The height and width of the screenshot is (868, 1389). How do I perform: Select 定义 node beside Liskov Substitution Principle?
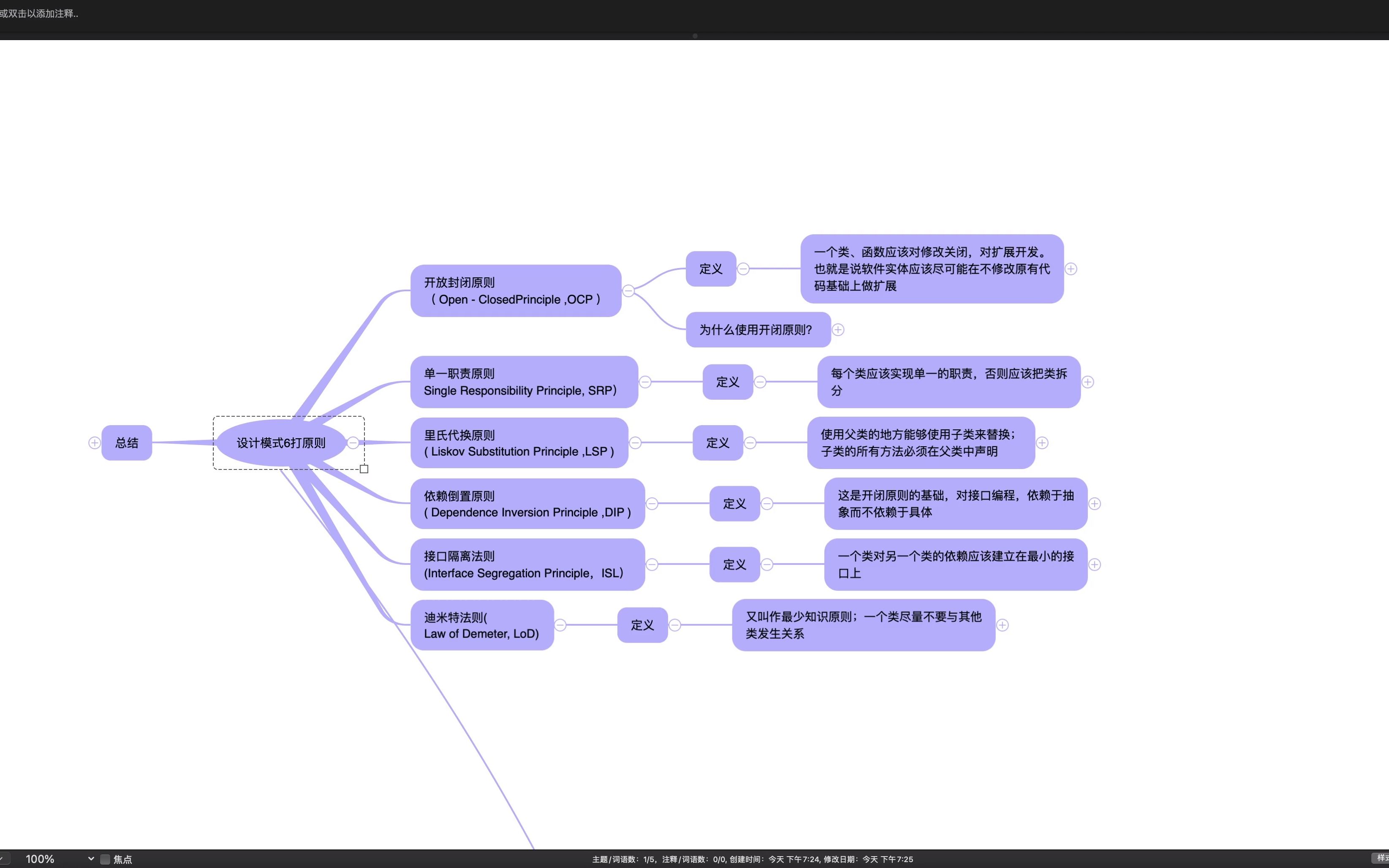(x=718, y=442)
